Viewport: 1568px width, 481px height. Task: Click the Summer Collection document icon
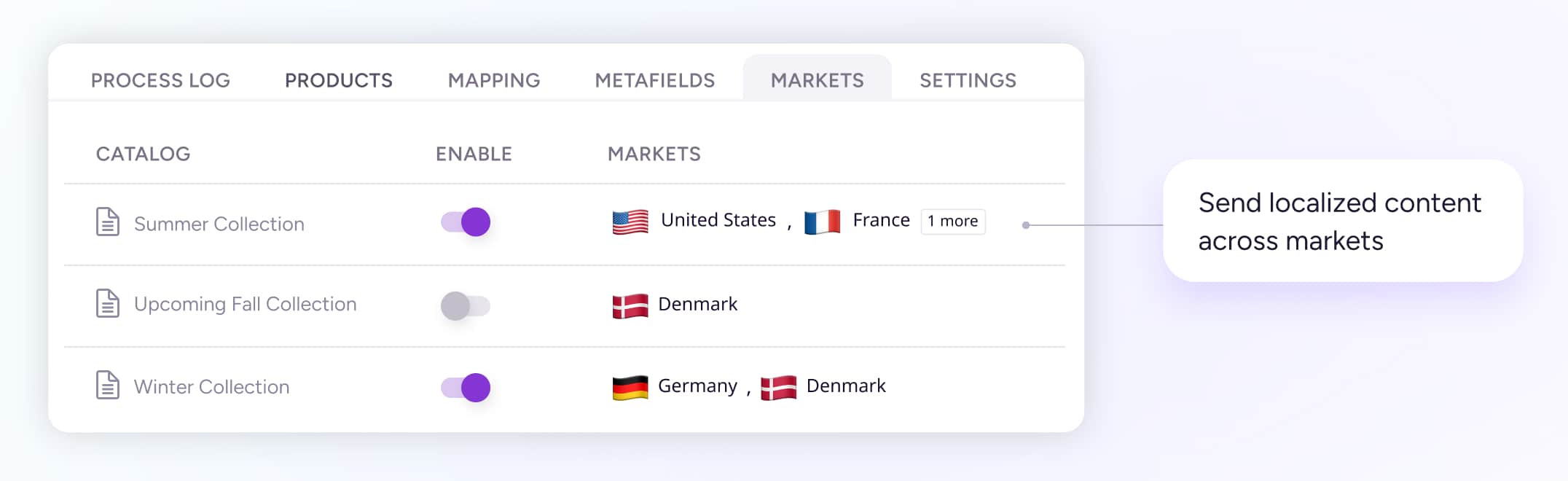pyautogui.click(x=108, y=222)
